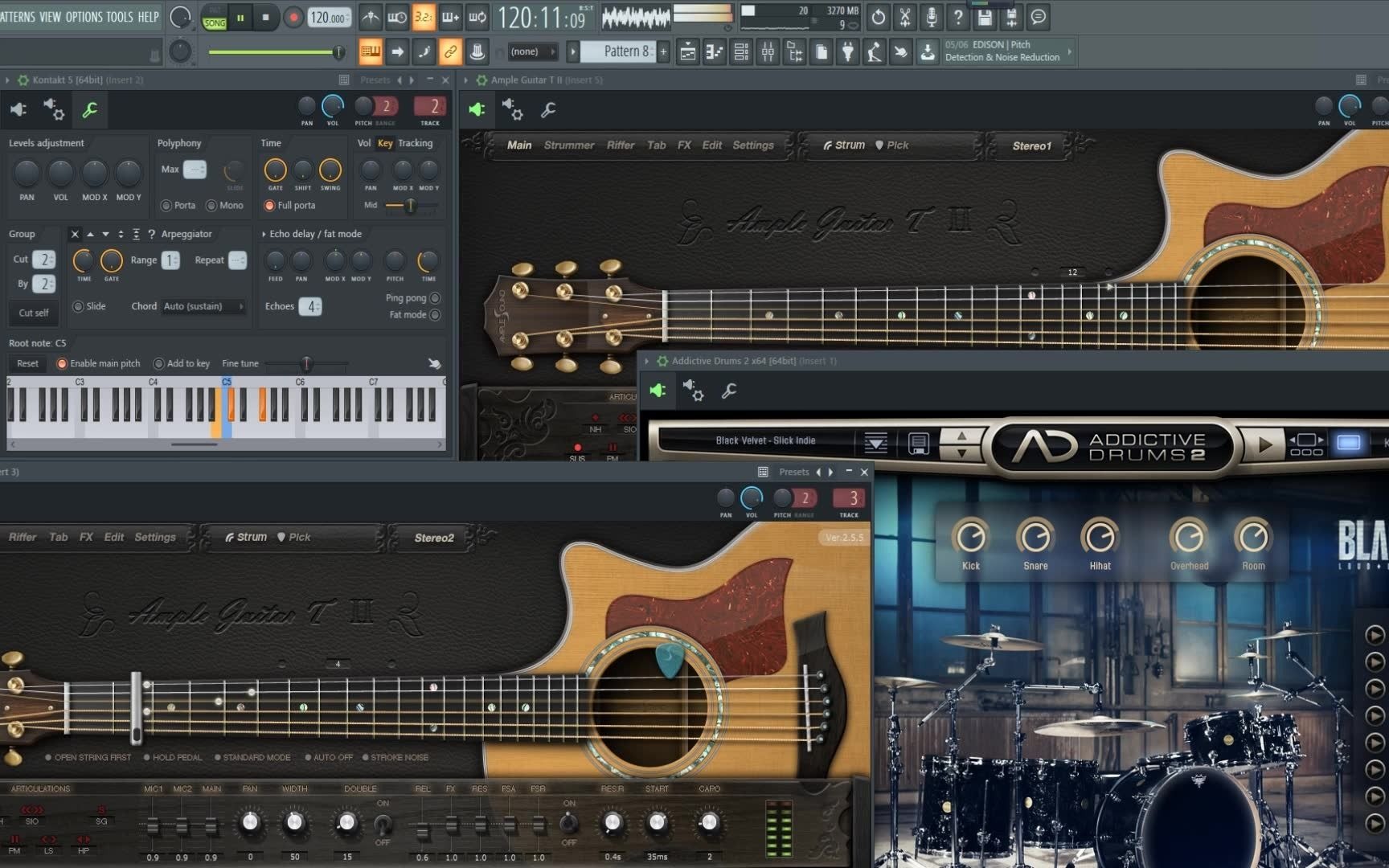The image size is (1389, 868).
Task: Select the Mono radio option
Action: coord(211,206)
